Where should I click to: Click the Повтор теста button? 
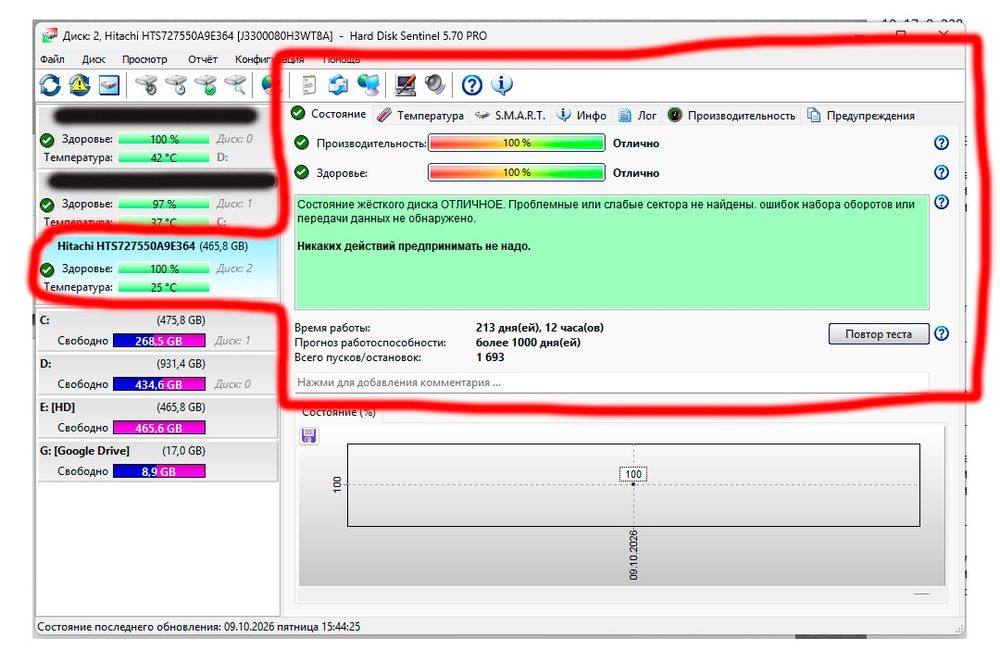(x=879, y=334)
